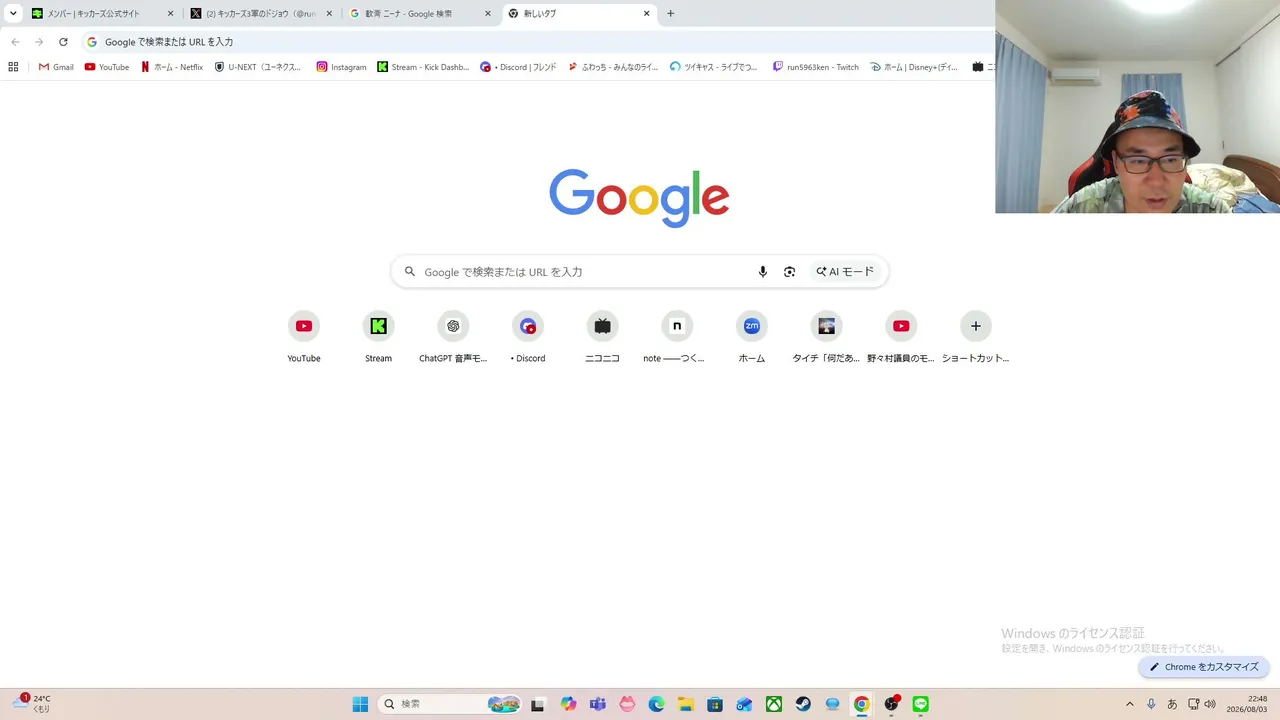
Task: Open Task View in the taskbar
Action: coord(538,704)
